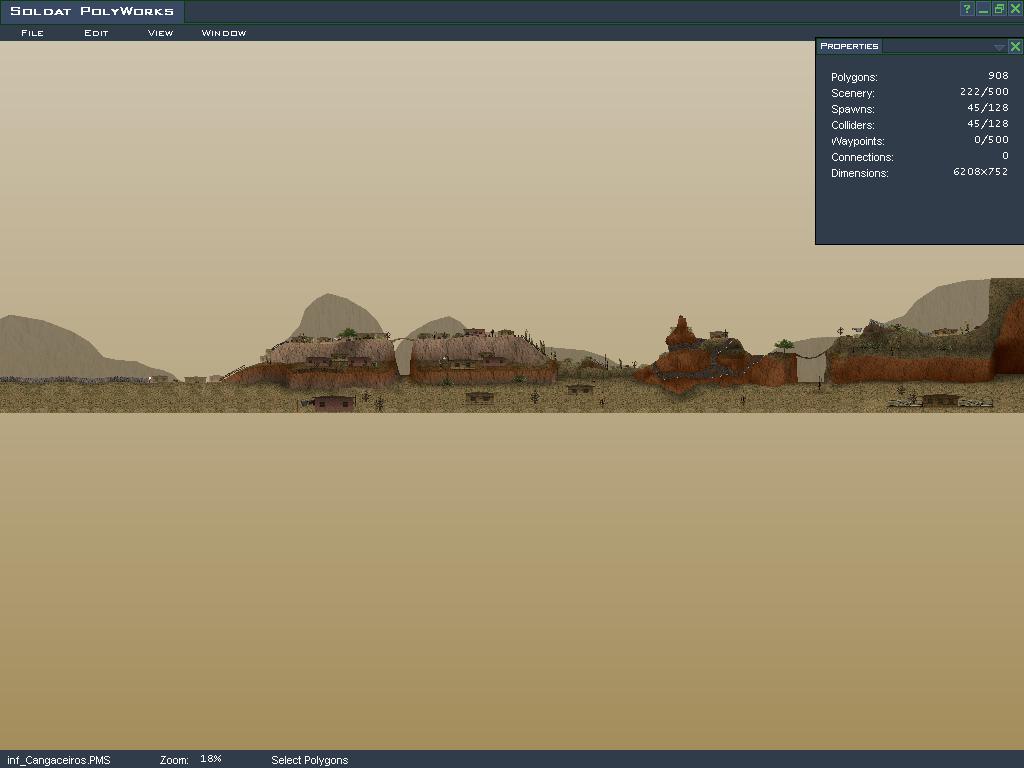1024x768 pixels.
Task: Click the Polygons count value
Action: pyautogui.click(x=997, y=76)
